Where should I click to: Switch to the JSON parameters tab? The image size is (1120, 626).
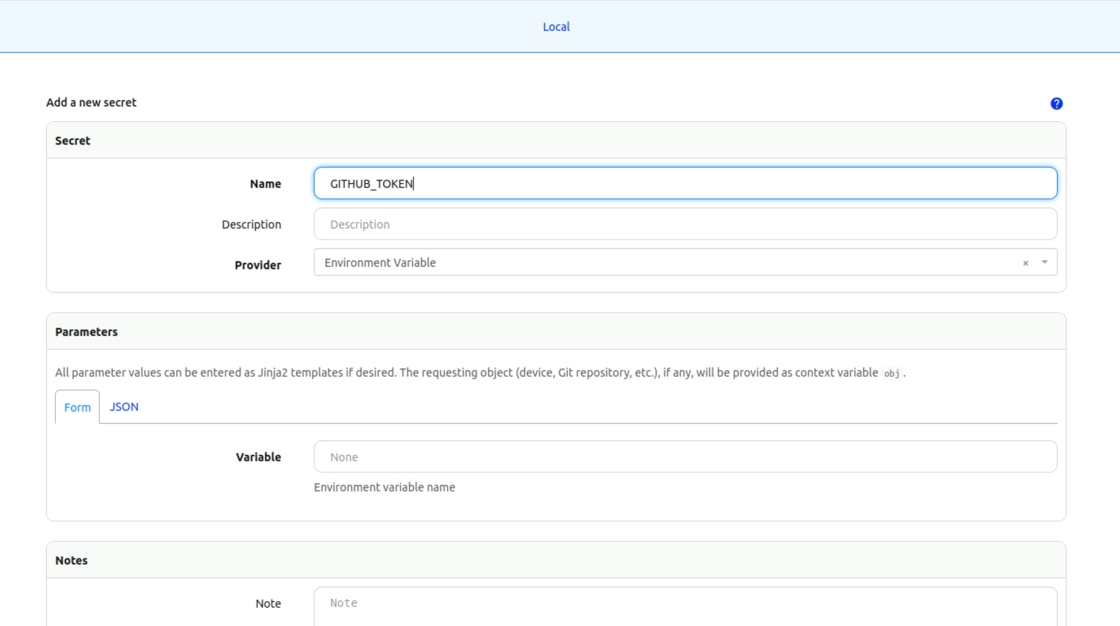tap(124, 407)
